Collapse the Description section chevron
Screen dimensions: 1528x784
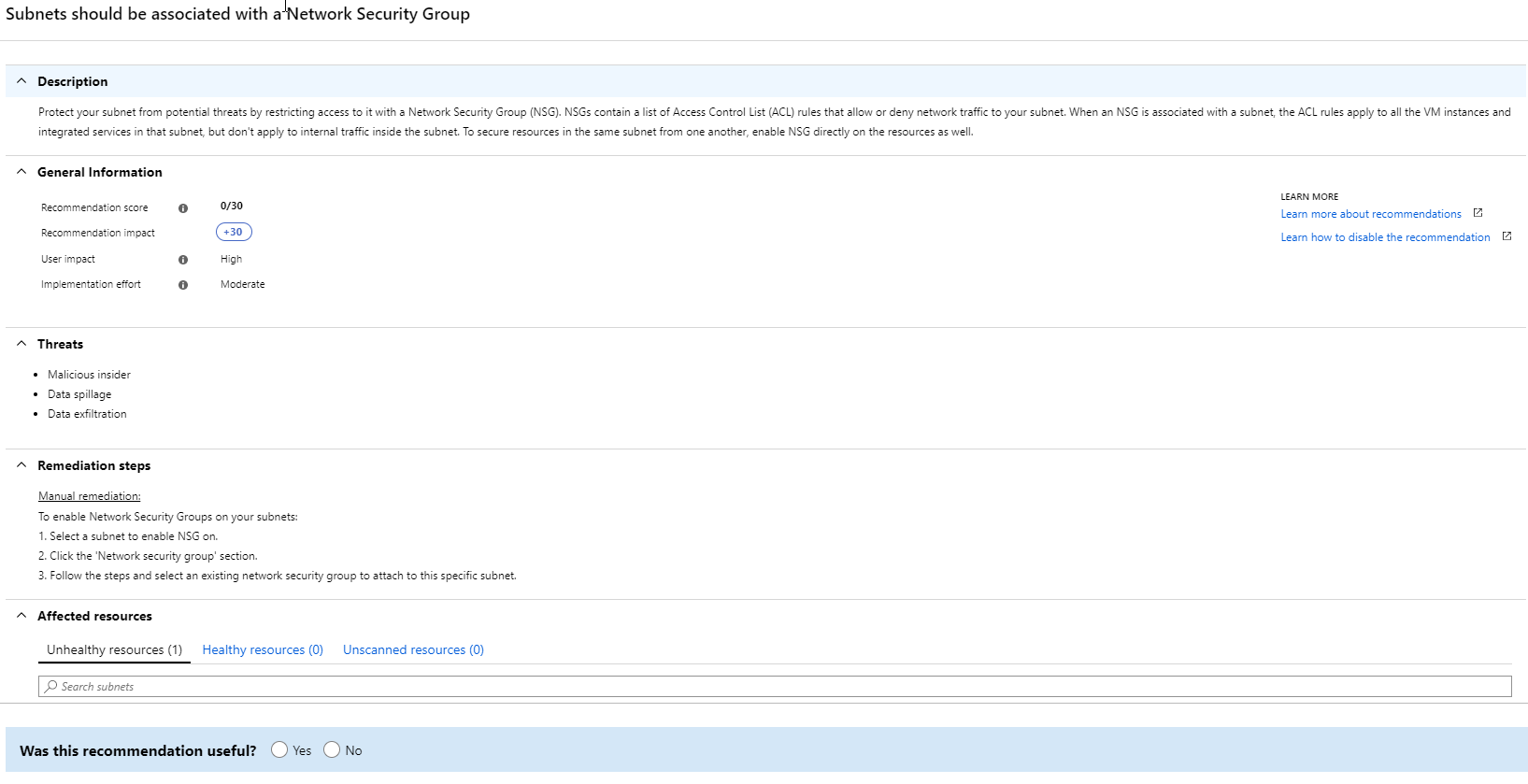pyautogui.click(x=21, y=81)
